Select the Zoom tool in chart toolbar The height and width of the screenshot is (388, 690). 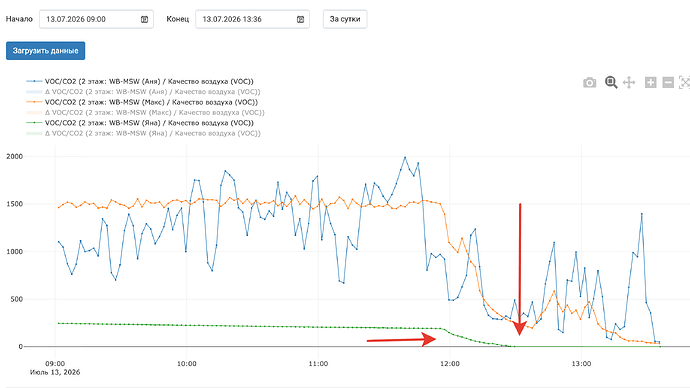(x=611, y=82)
